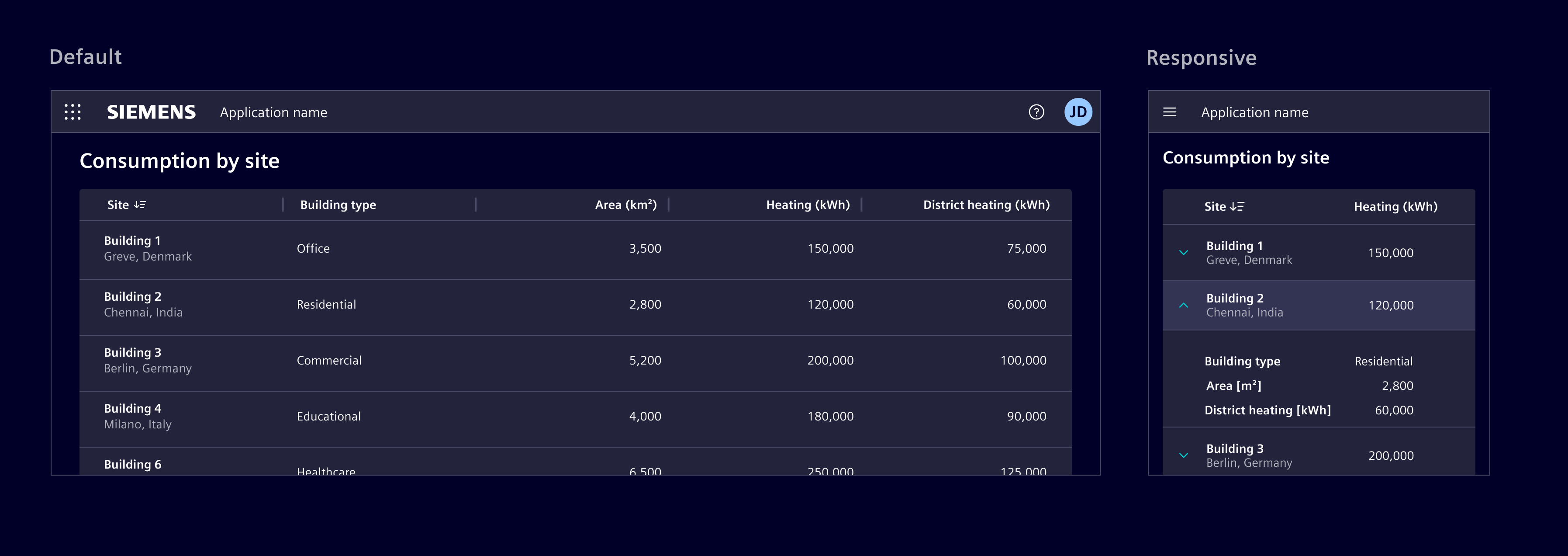Sort by the District heating (kWh) column header
The image size is (1568, 556).
tap(986, 205)
